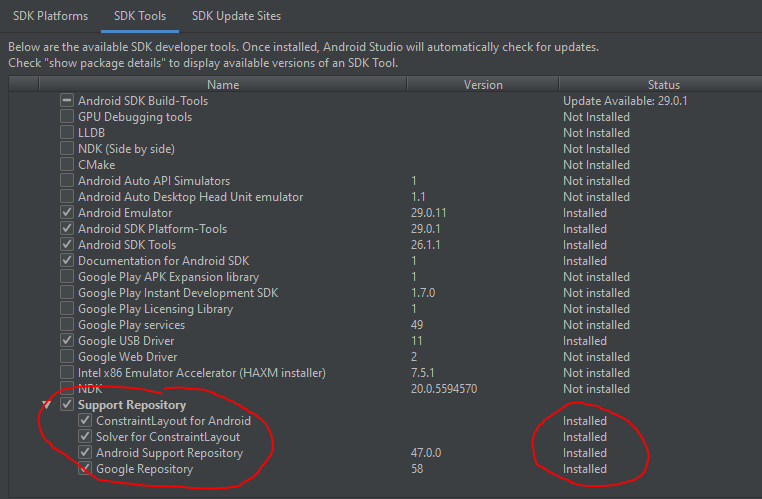Click version '7.5.1' of HAXM installer

(422, 373)
